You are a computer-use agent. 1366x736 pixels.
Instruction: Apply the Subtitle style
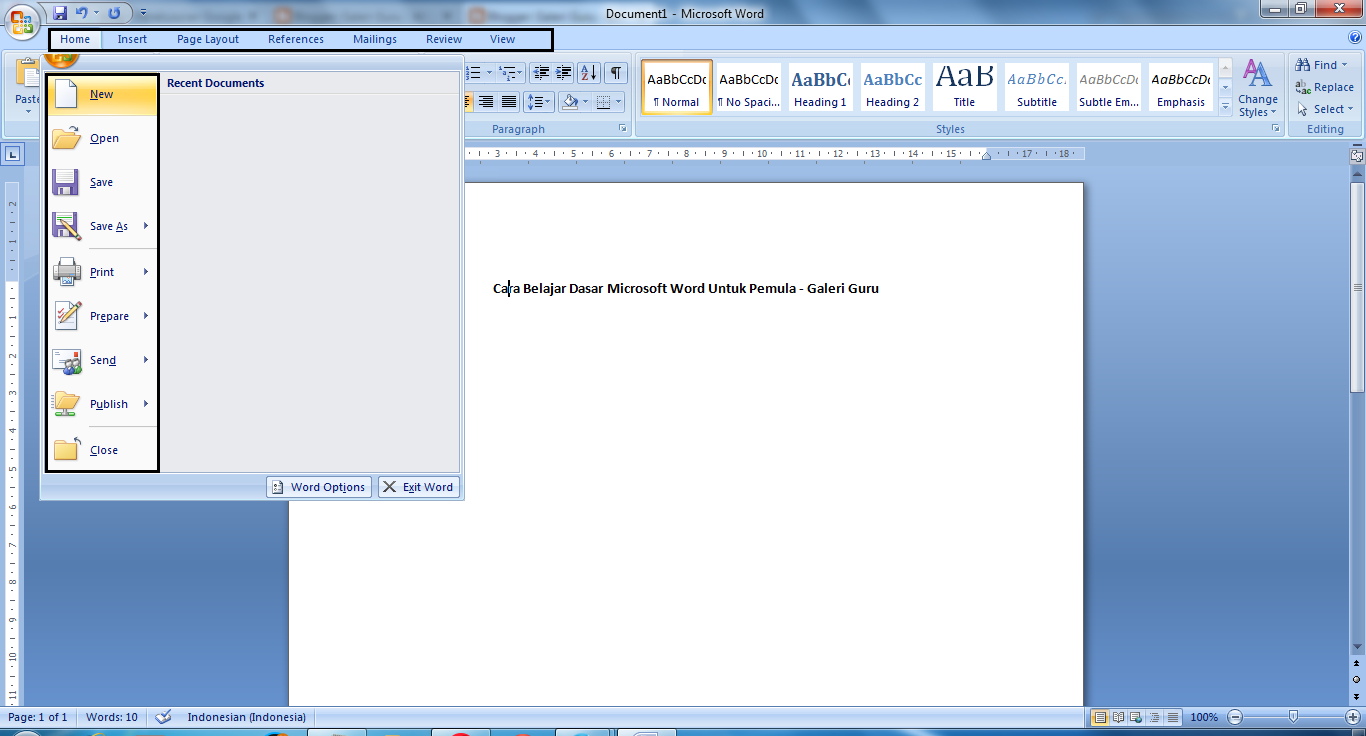[x=1037, y=87]
